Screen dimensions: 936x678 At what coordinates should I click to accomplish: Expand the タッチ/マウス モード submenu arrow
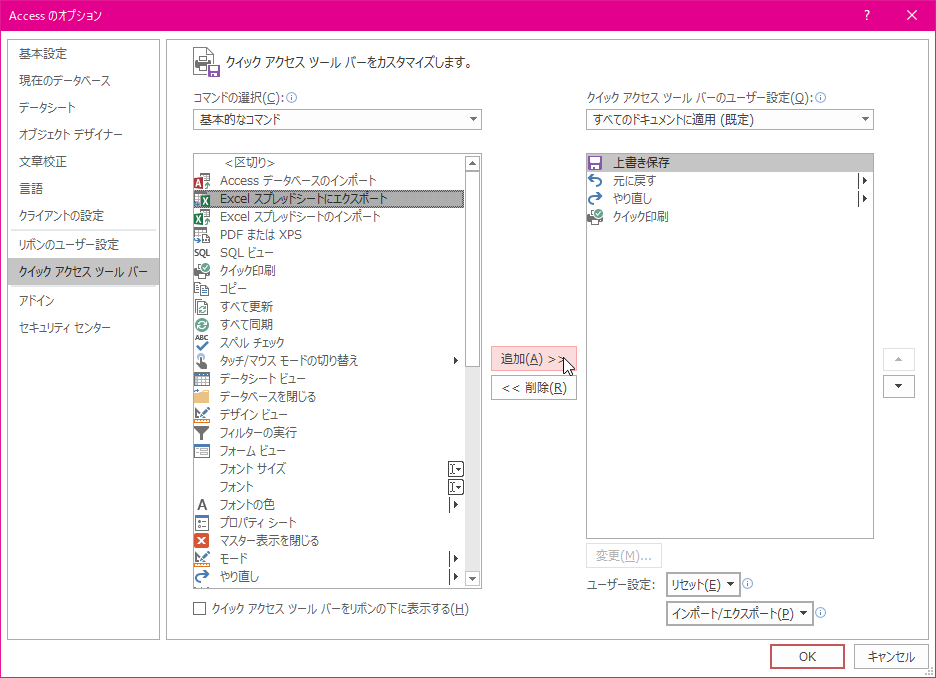click(x=455, y=360)
